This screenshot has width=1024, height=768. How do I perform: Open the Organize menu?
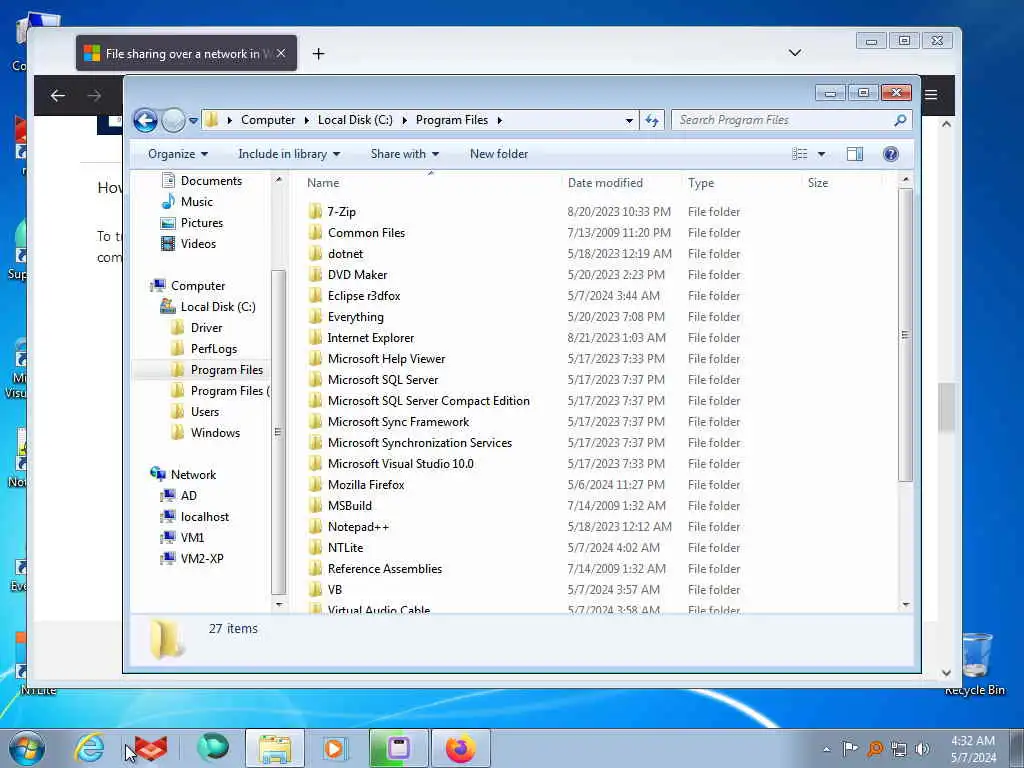pyautogui.click(x=178, y=154)
